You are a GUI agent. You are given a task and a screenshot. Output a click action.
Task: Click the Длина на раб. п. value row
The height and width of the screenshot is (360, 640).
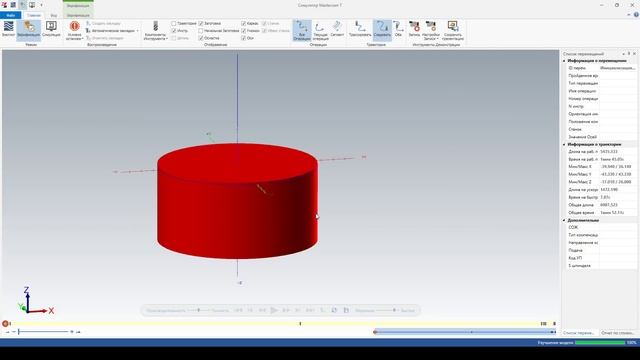pos(601,152)
